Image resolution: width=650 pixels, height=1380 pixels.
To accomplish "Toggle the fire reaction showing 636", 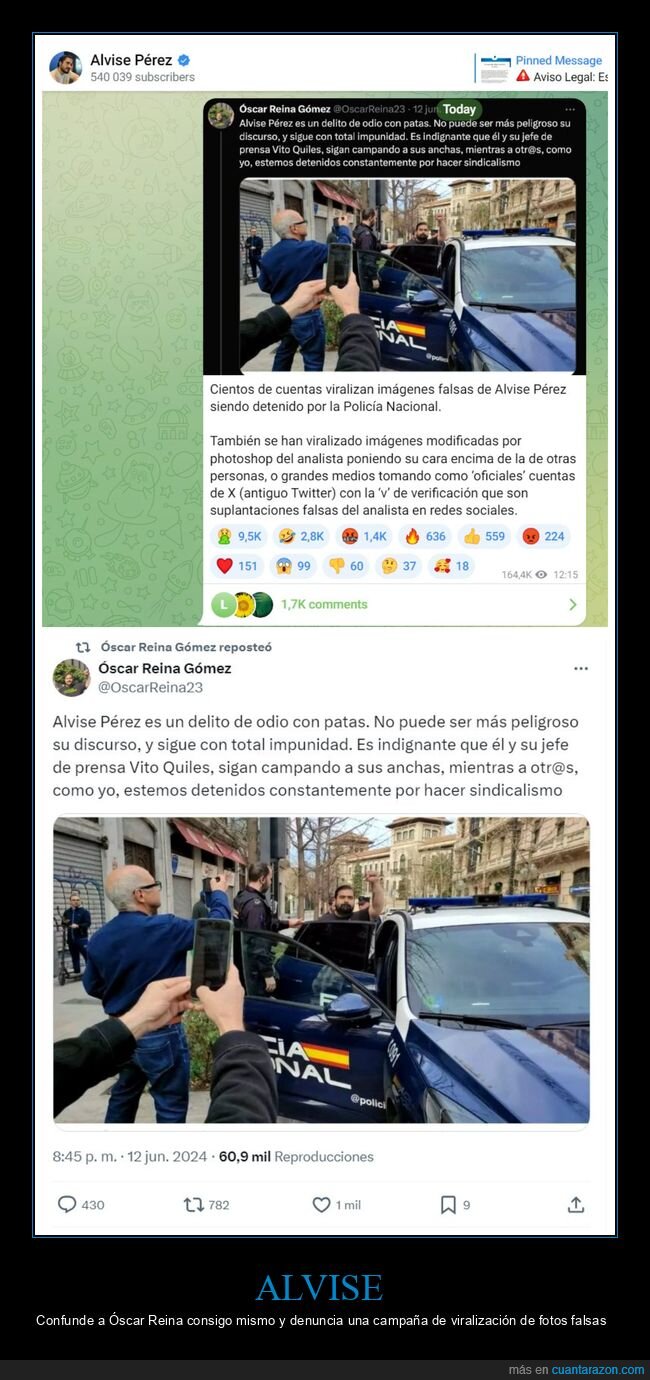I will [x=424, y=536].
